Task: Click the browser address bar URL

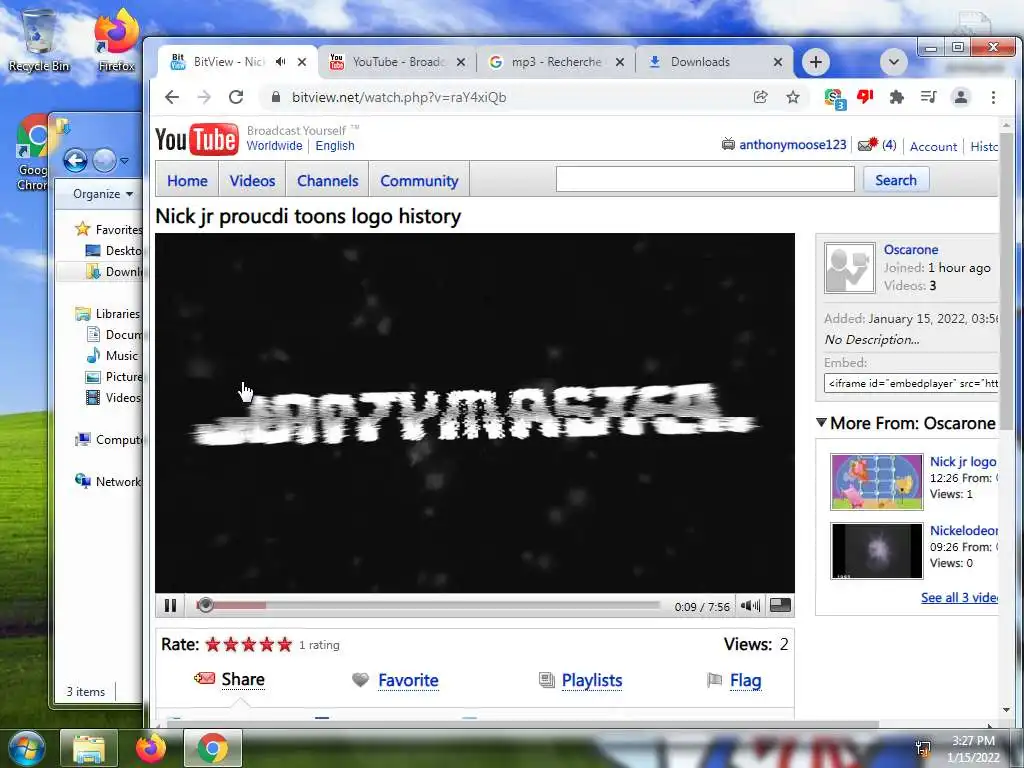Action: coord(398,97)
